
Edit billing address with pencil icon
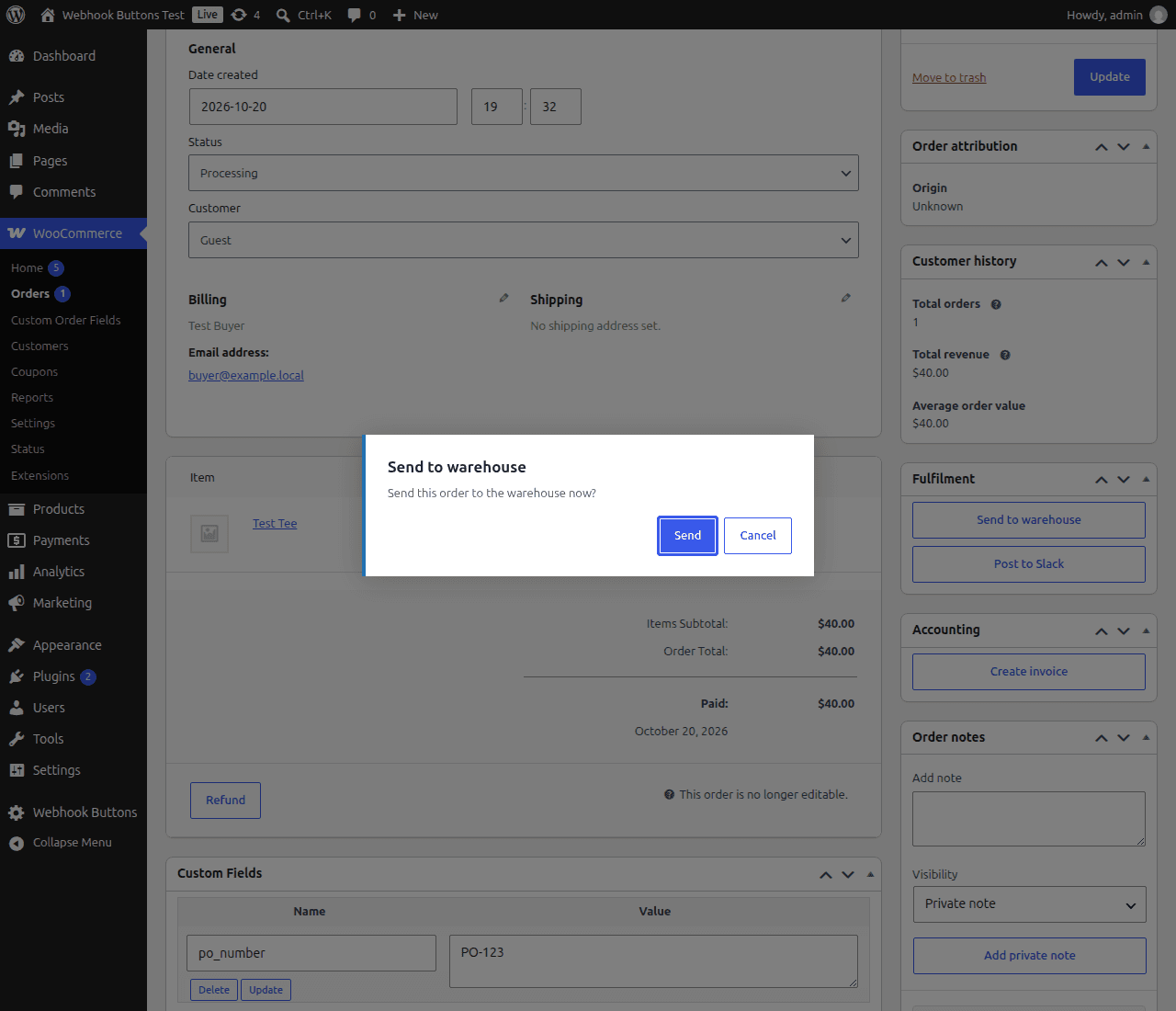(503, 298)
